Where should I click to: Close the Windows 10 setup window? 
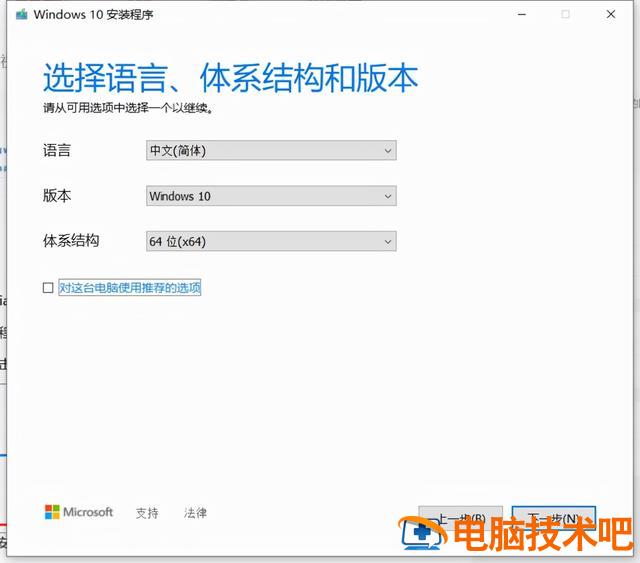tap(611, 14)
